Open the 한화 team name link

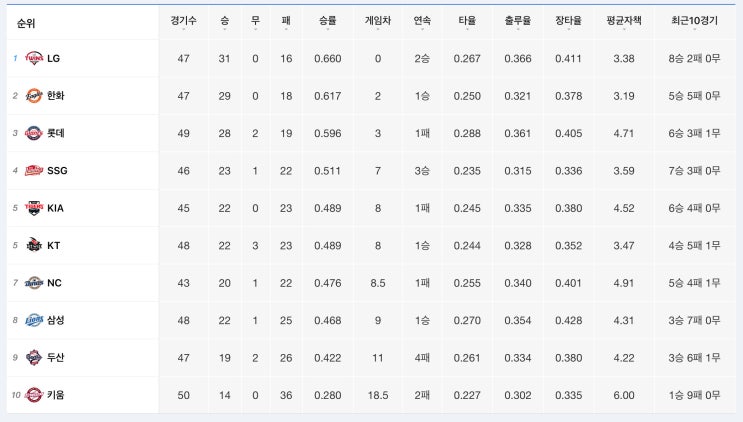pyautogui.click(x=56, y=96)
